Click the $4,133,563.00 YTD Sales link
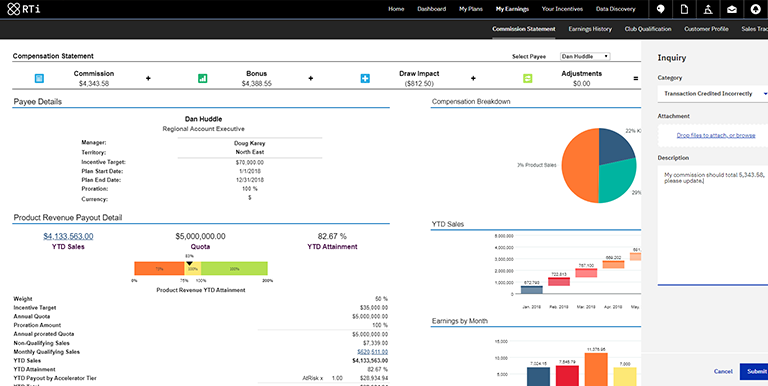Image resolution: width=768 pixels, height=386 pixels. 68,236
